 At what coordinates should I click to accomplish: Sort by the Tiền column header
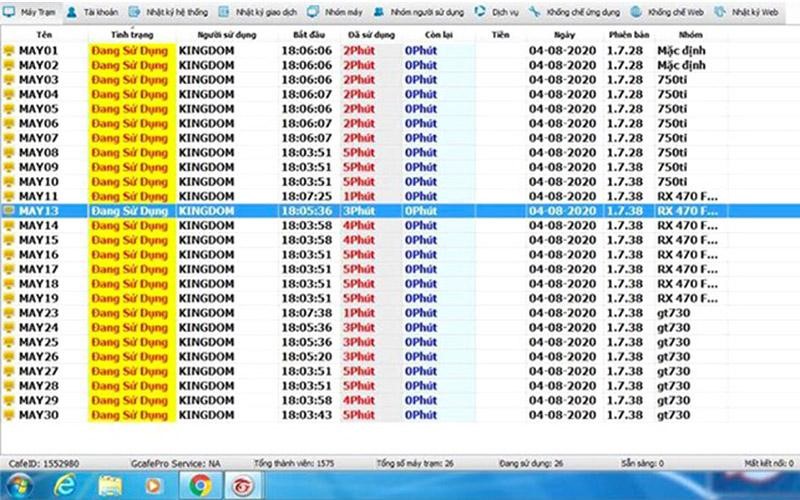pos(501,35)
